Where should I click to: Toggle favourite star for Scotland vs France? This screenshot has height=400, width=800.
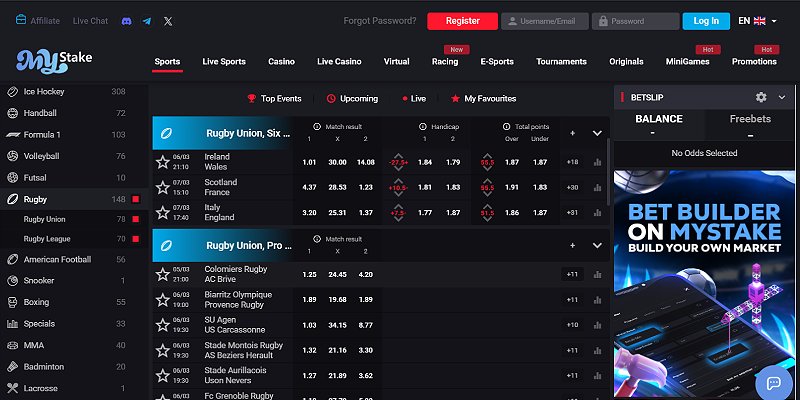(163, 187)
